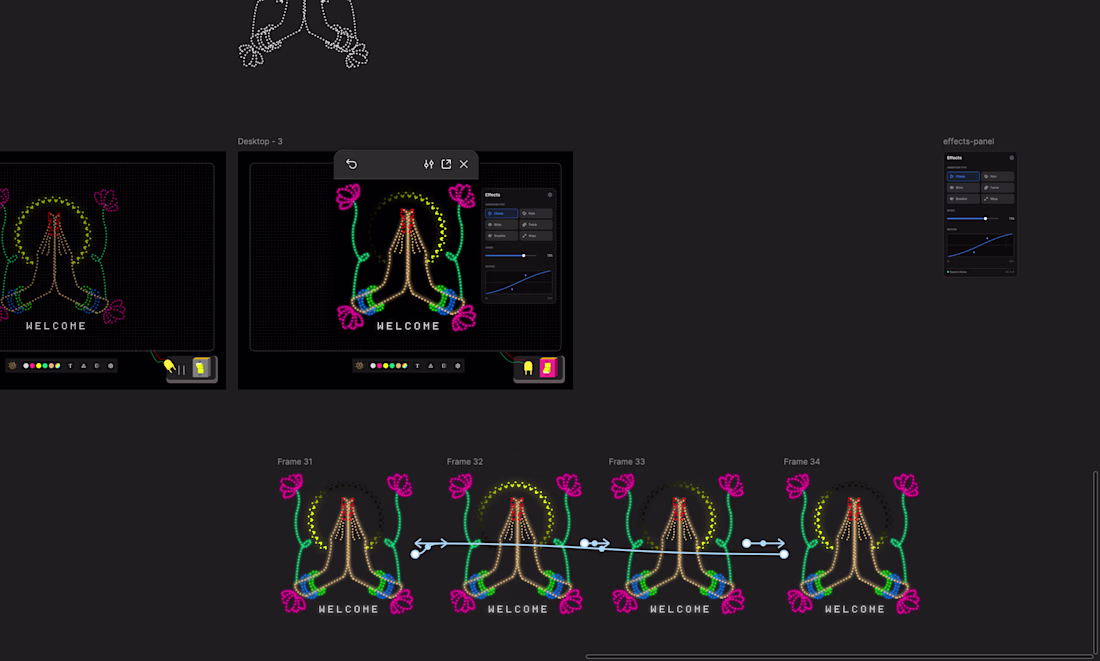Click the canvas horizontal scrollbar
Viewport: 1100px width, 661px height.
click(838, 657)
